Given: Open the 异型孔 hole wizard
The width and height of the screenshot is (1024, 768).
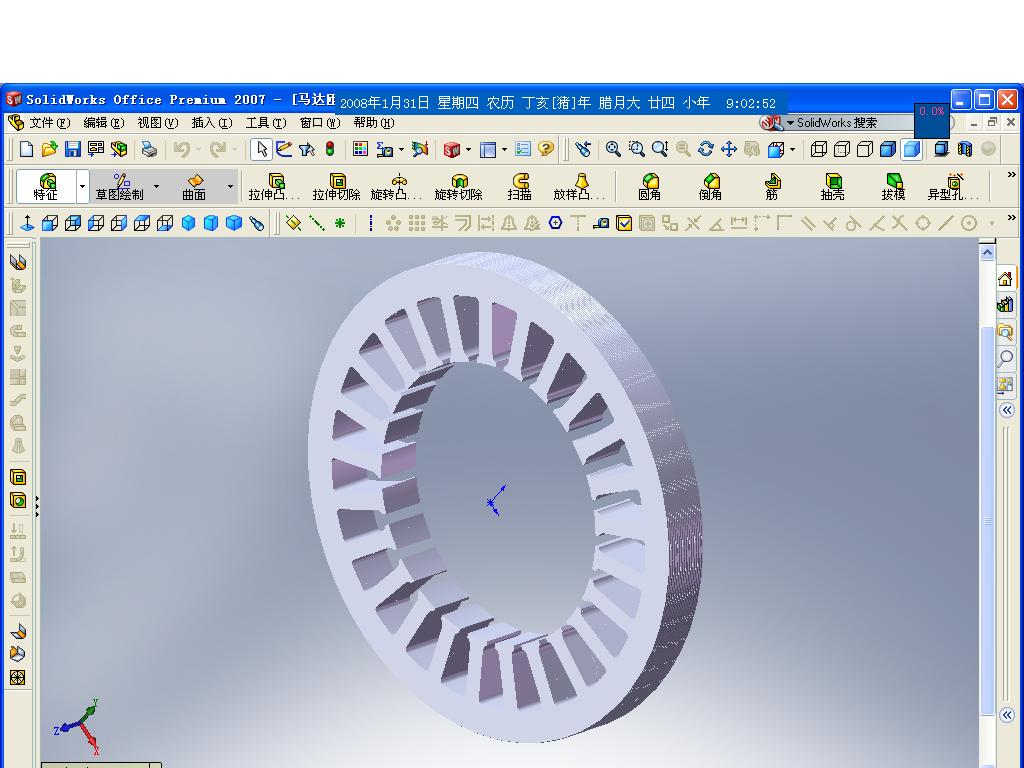Looking at the screenshot, I should click(x=950, y=186).
